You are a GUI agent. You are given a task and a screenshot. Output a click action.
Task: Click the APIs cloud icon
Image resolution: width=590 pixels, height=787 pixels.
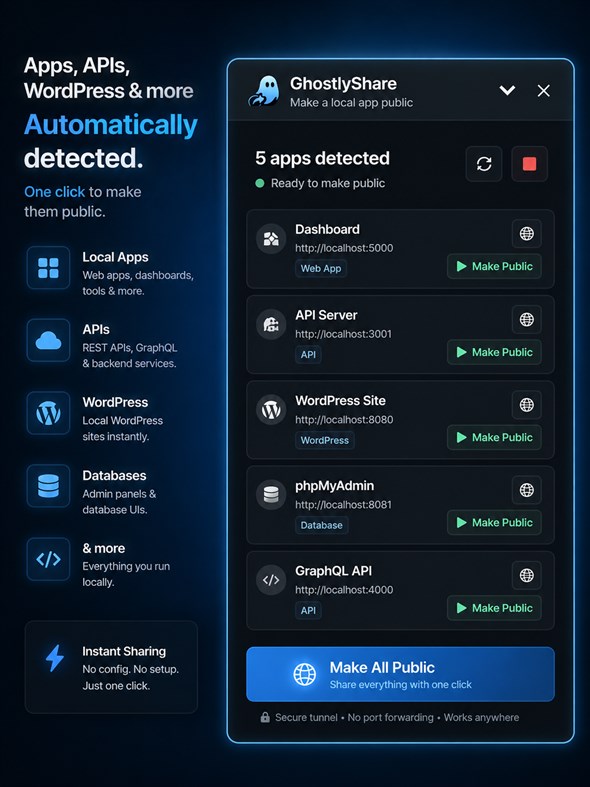tap(48, 340)
